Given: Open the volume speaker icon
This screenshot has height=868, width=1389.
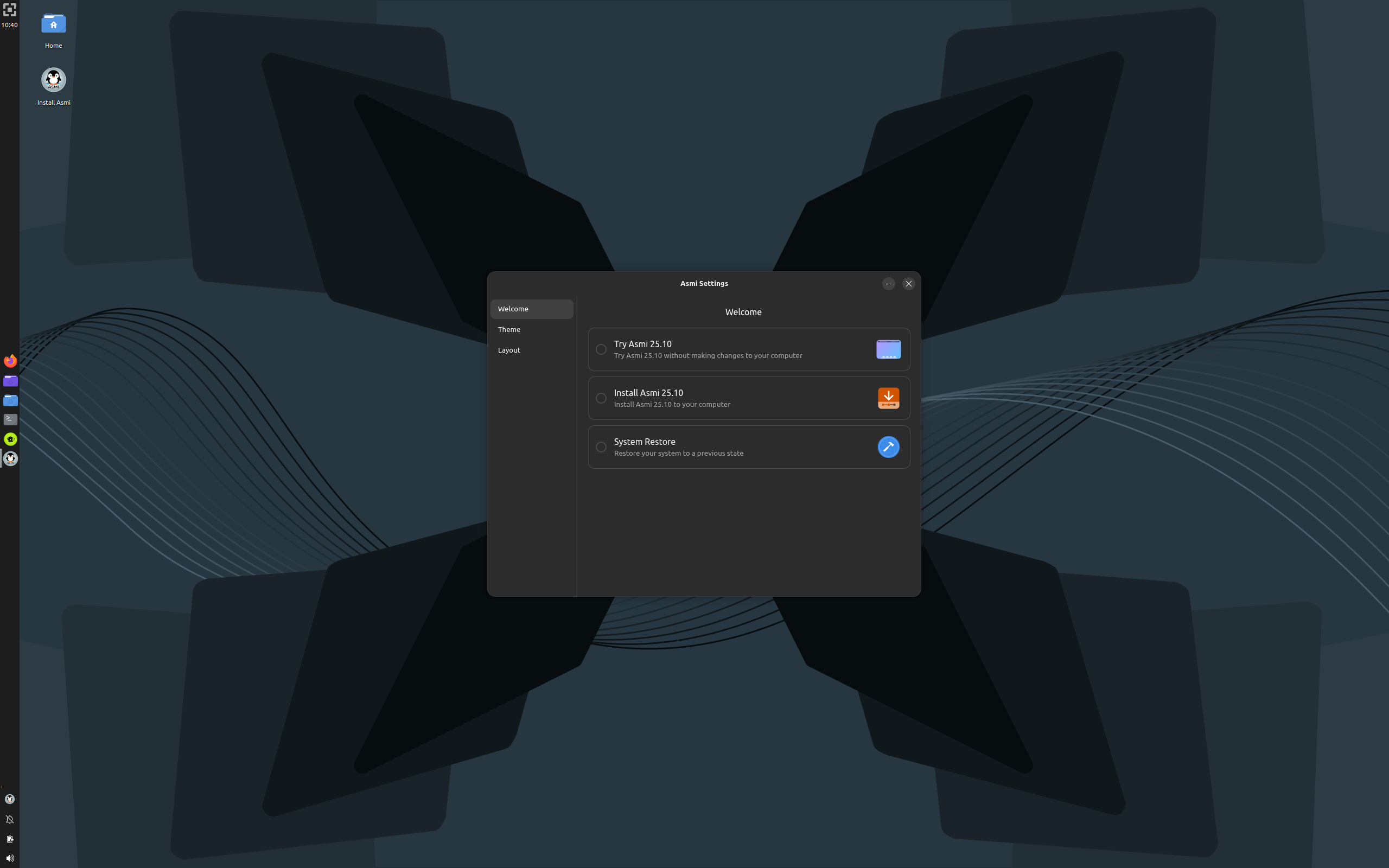Looking at the screenshot, I should pos(10,858).
